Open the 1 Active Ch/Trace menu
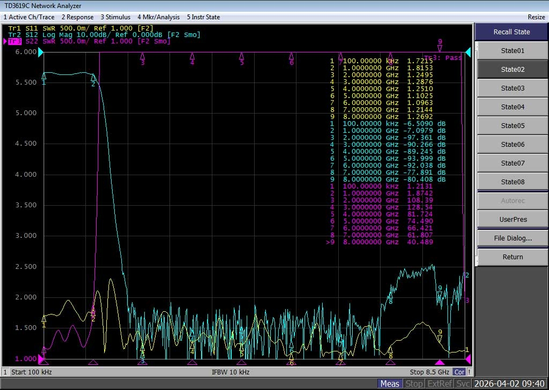The image size is (549, 390). click(29, 17)
